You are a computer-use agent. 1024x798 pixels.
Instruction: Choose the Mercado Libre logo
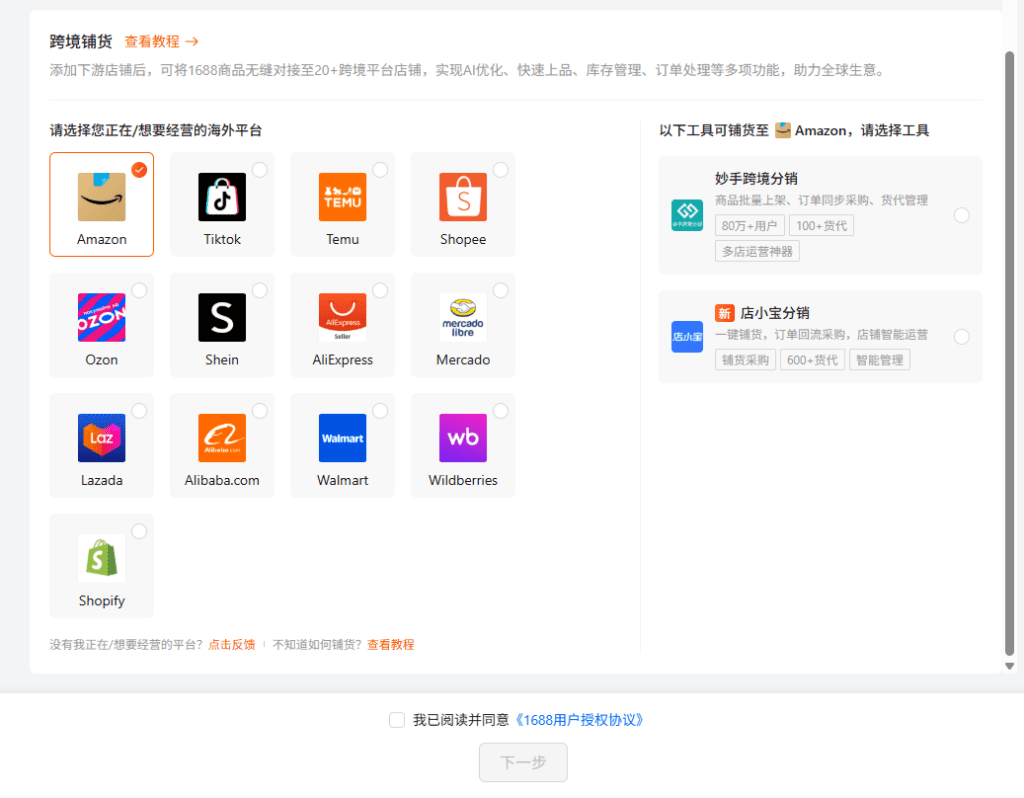[x=463, y=317]
